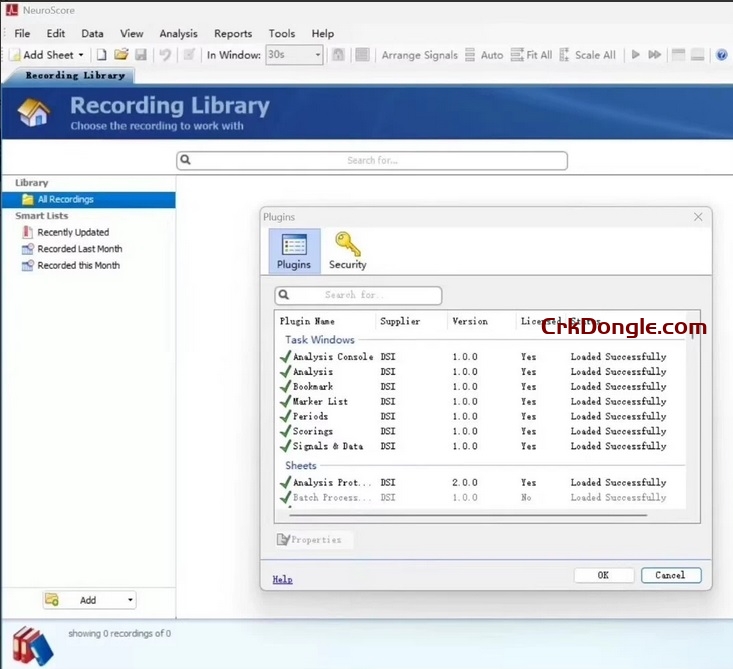
Task: Select the Scorings plugin name
Action: pyautogui.click(x=313, y=432)
